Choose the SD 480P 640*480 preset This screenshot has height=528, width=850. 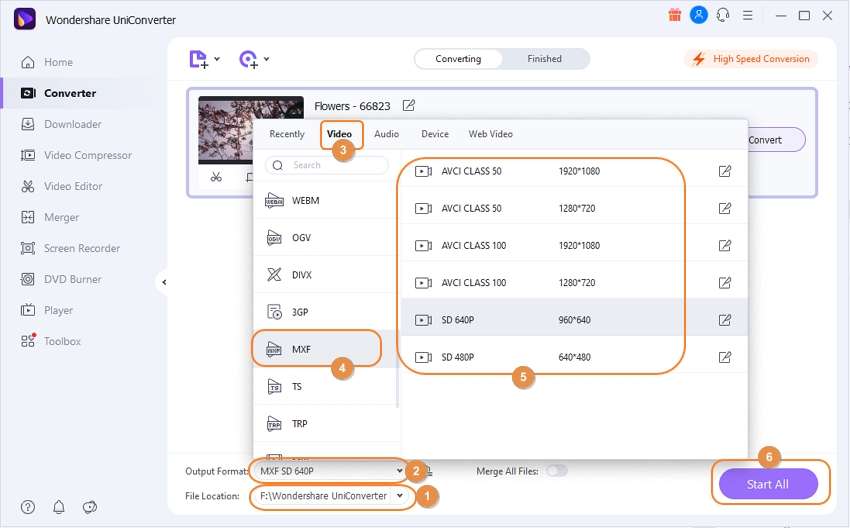coord(574,357)
